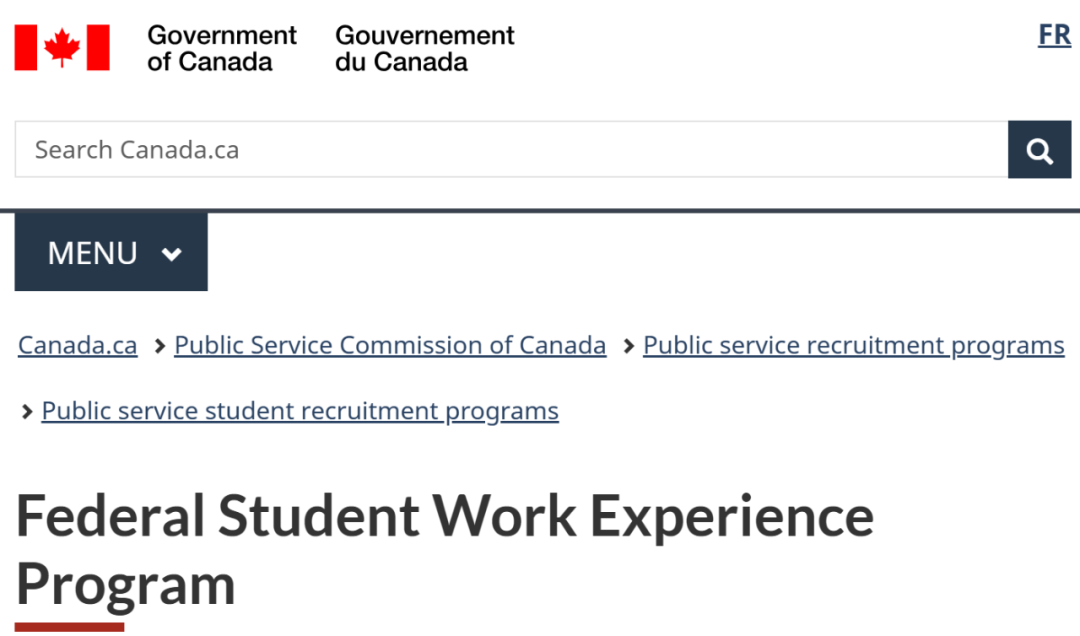Click the chevron after Canada.ca breadcrumb
This screenshot has height=636, width=1080.
pos(159,346)
